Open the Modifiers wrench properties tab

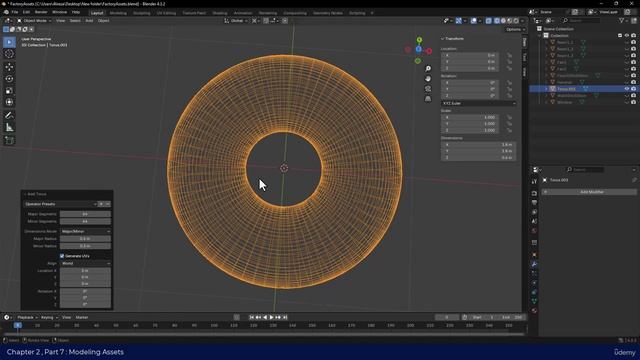pos(534,264)
